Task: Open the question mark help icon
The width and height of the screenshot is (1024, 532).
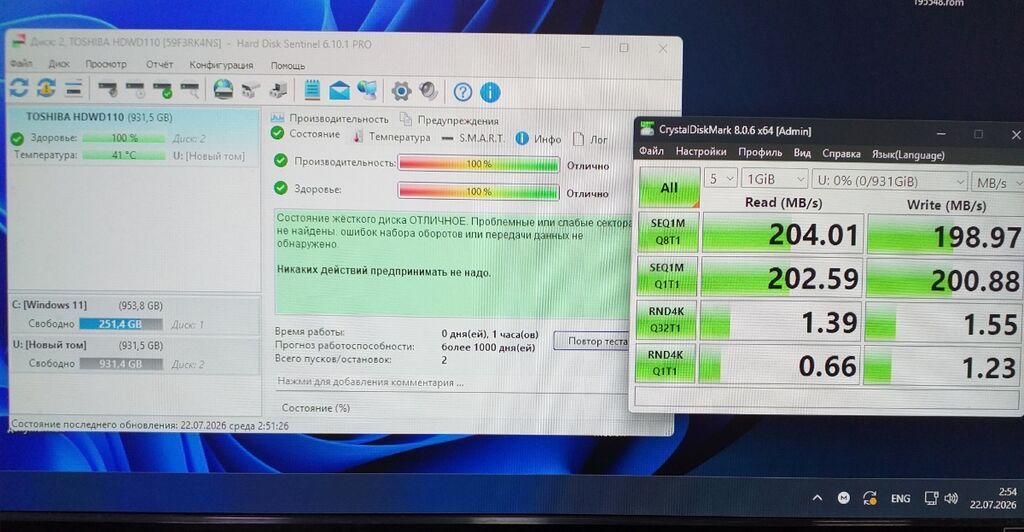Action: tap(462, 92)
